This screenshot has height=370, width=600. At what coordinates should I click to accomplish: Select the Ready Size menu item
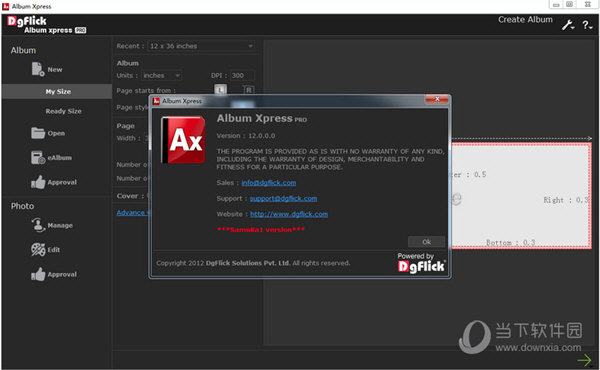coord(63,111)
